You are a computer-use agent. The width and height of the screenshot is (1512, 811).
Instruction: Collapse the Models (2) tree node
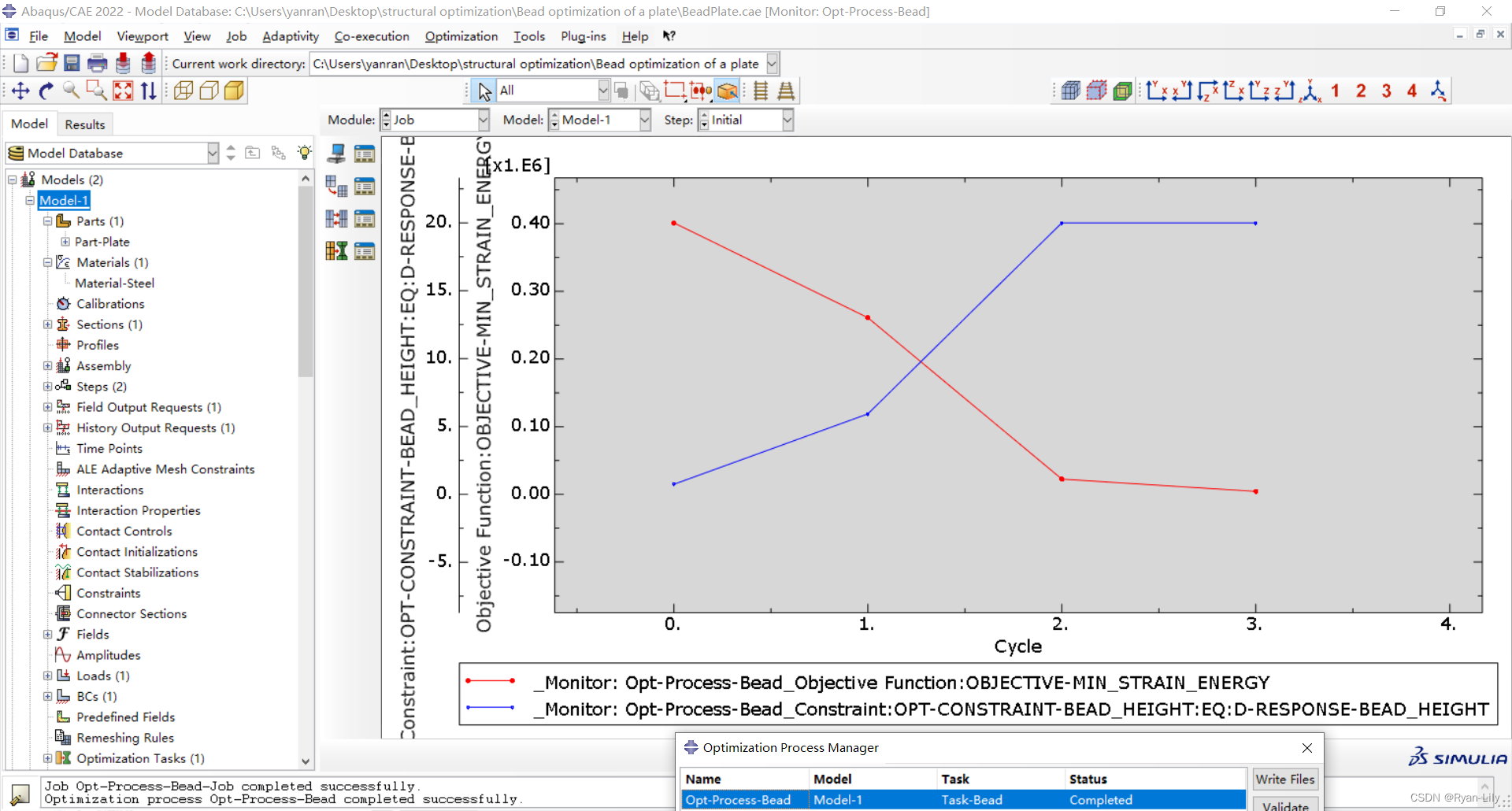pyautogui.click(x=12, y=180)
